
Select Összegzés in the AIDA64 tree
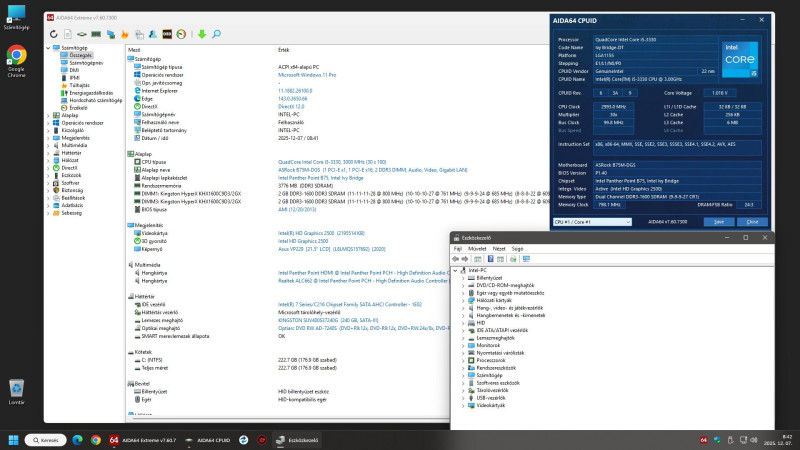coord(81,55)
